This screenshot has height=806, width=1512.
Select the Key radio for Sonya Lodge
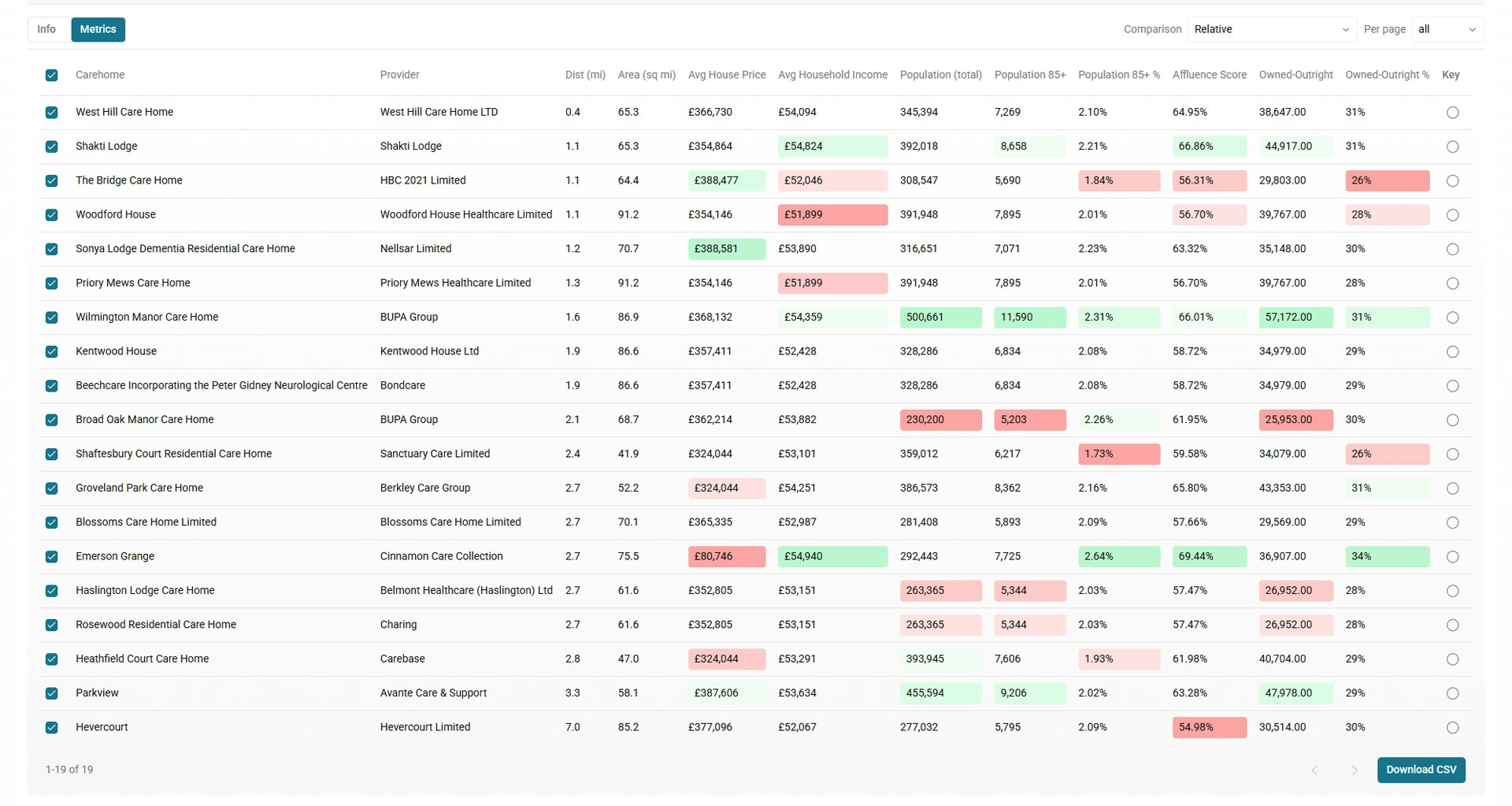click(x=1452, y=249)
